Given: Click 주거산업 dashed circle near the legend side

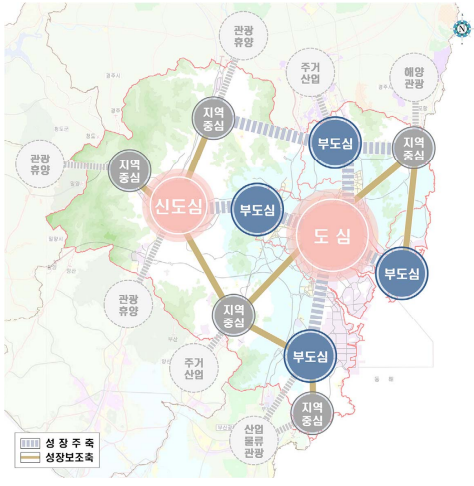Looking at the screenshot, I should 194,368.
